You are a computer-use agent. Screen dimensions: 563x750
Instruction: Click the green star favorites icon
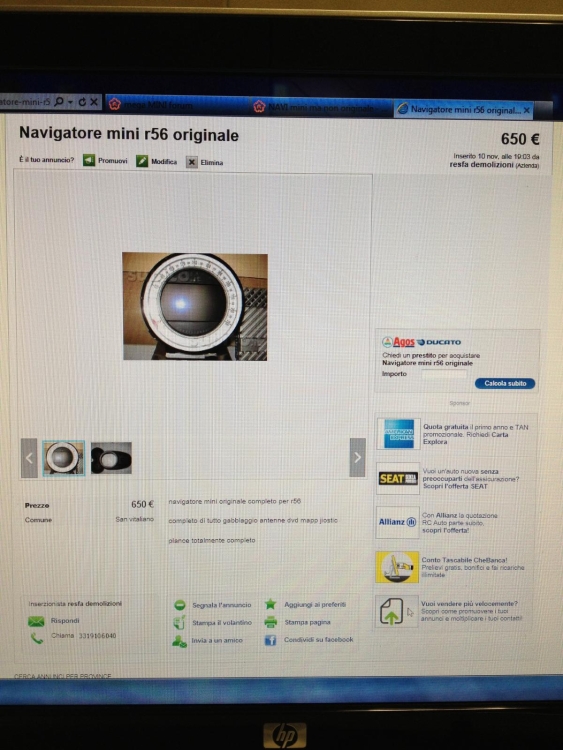pos(271,604)
